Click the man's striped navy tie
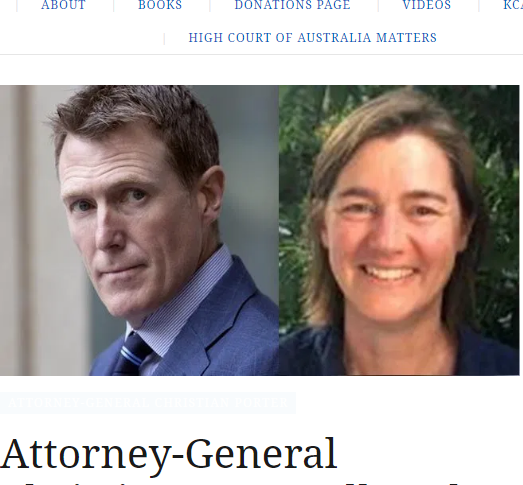The height and width of the screenshot is (485, 523). coord(133,355)
